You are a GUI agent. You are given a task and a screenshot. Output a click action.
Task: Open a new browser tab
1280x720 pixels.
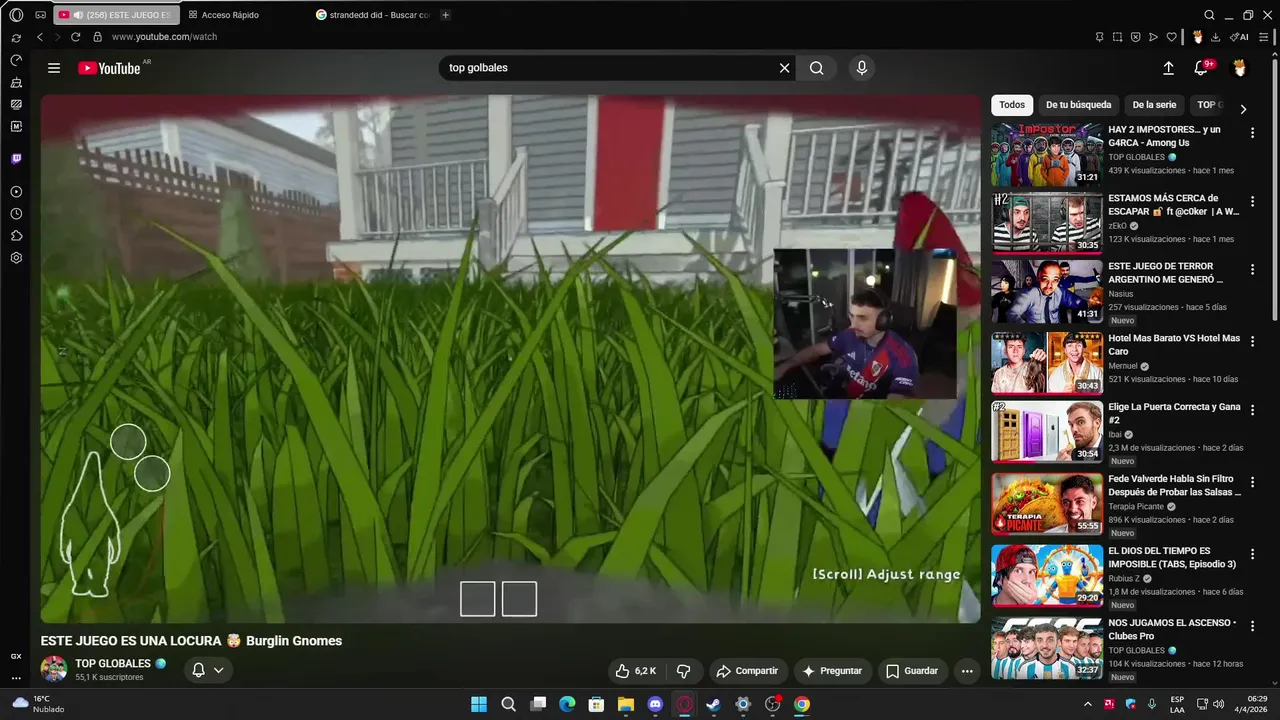coord(446,15)
